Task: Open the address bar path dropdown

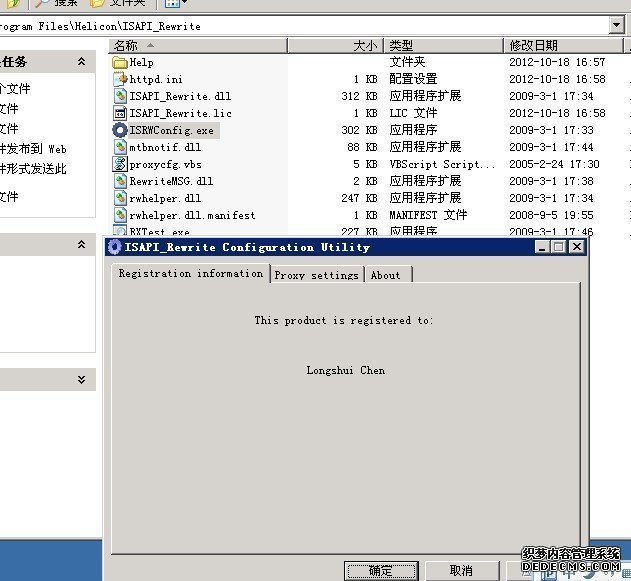Action: [616, 25]
